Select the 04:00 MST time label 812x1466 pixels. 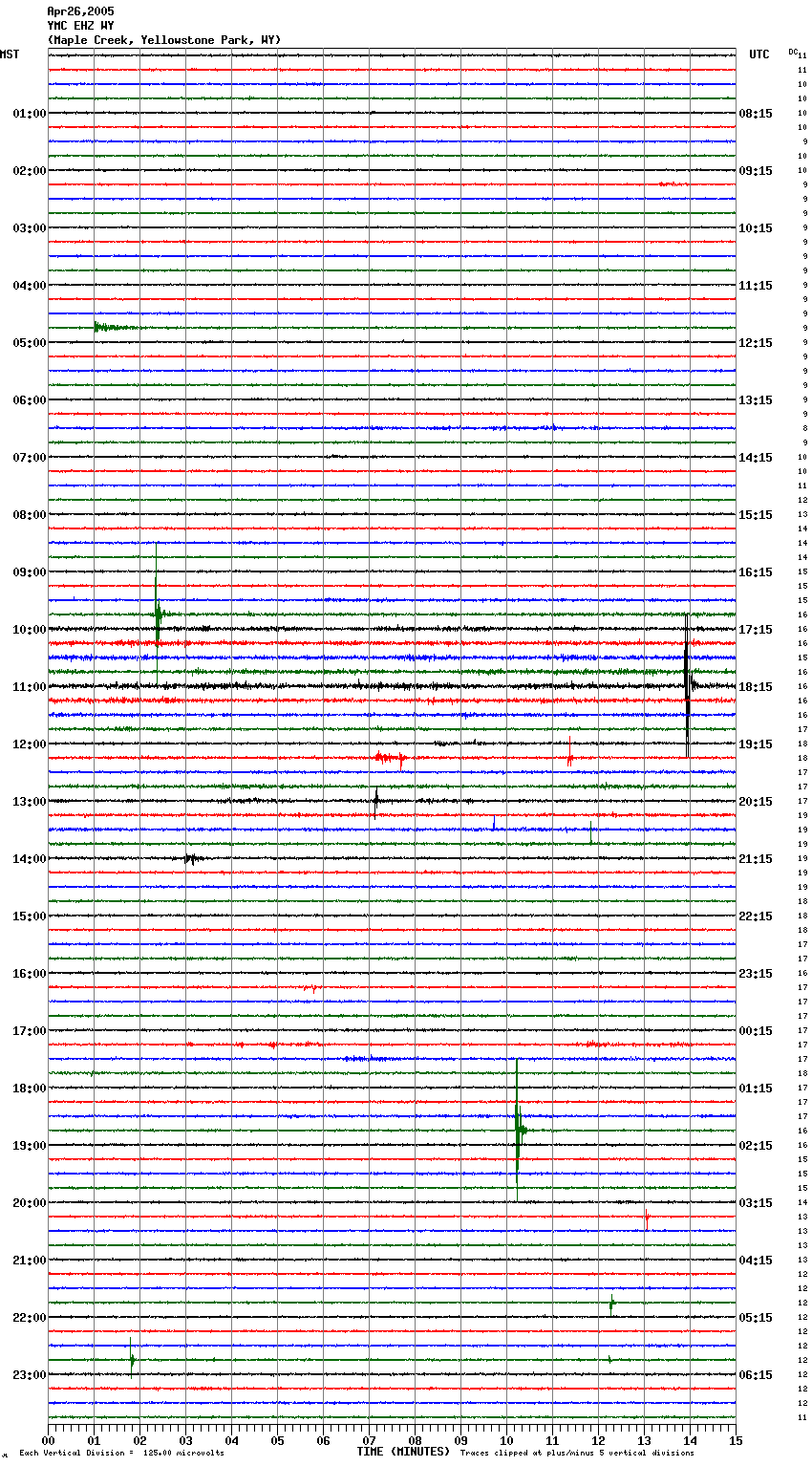coord(30,286)
